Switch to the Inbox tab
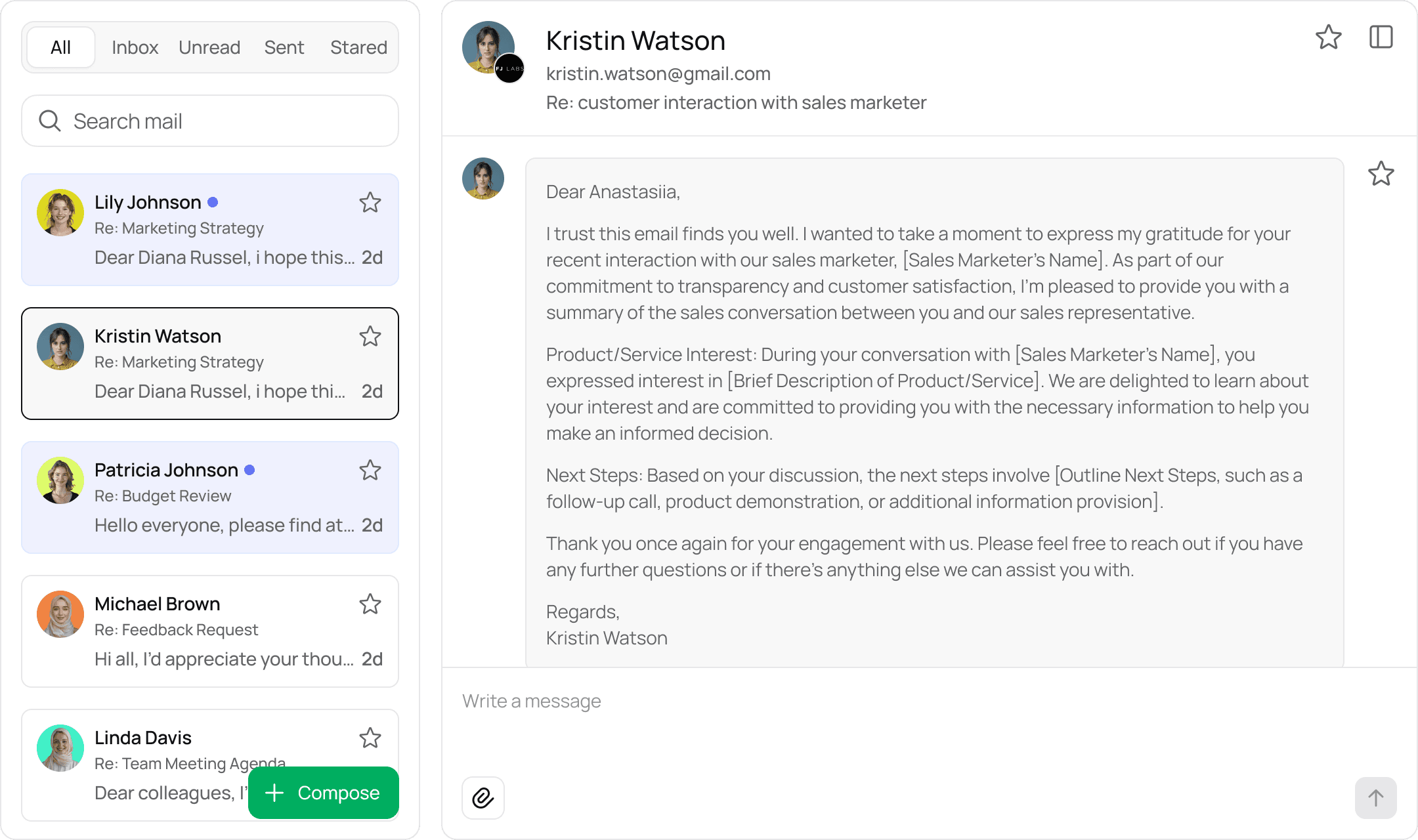Image resolution: width=1418 pixels, height=840 pixels. pyautogui.click(x=135, y=47)
